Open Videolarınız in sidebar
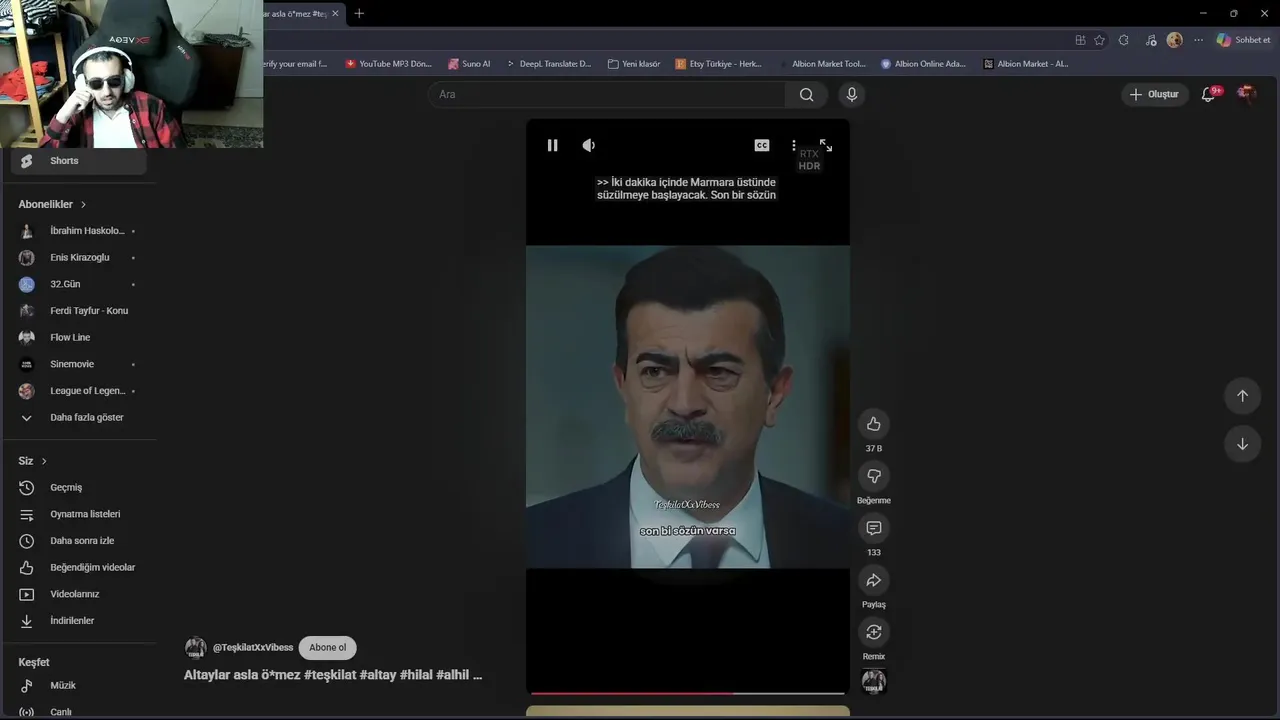1280x720 pixels. point(80,594)
